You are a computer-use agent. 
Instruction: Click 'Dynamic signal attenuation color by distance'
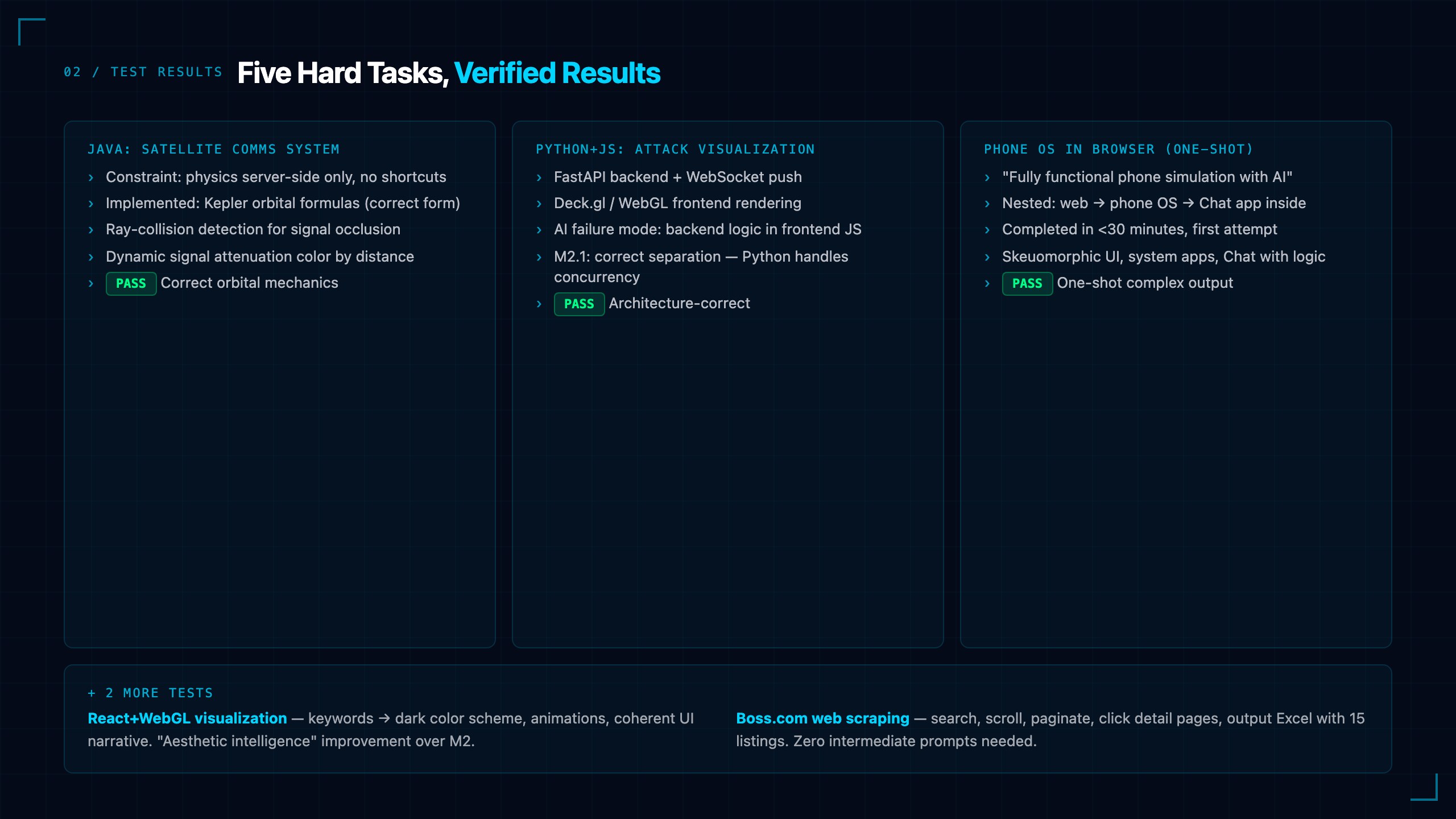260,257
